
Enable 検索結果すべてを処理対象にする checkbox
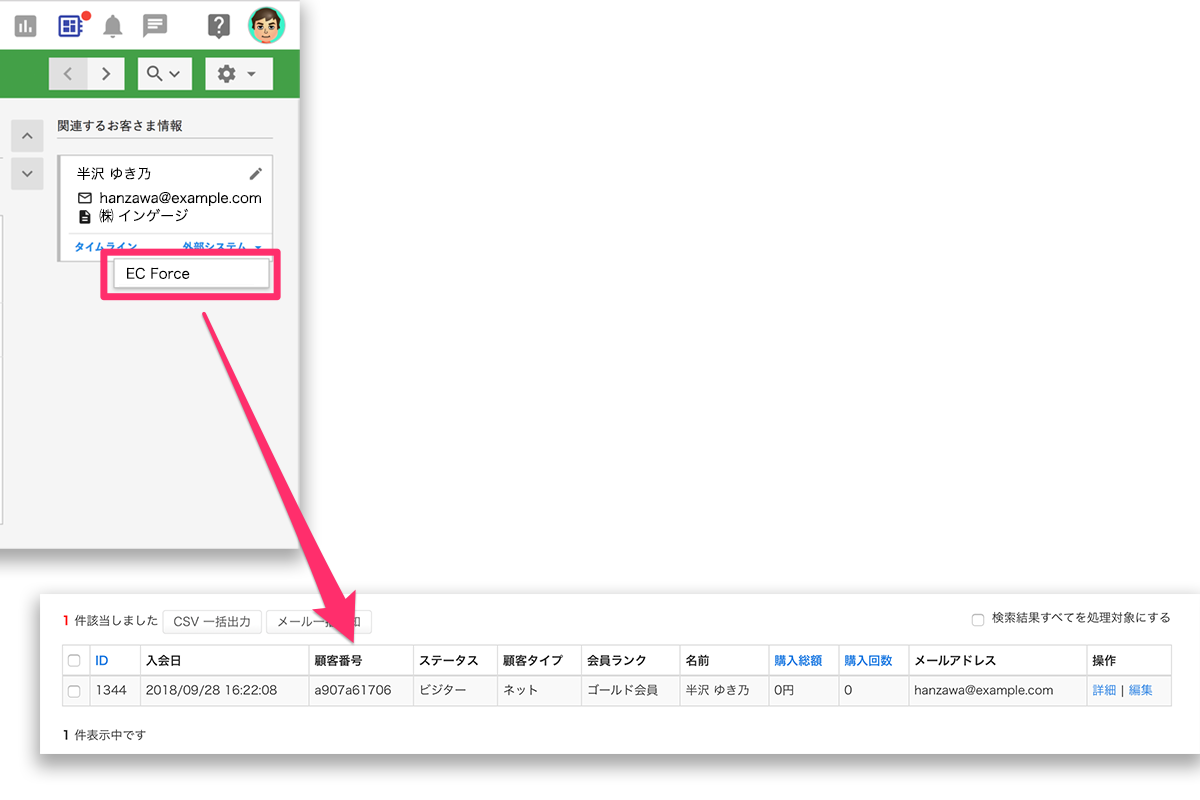click(978, 619)
